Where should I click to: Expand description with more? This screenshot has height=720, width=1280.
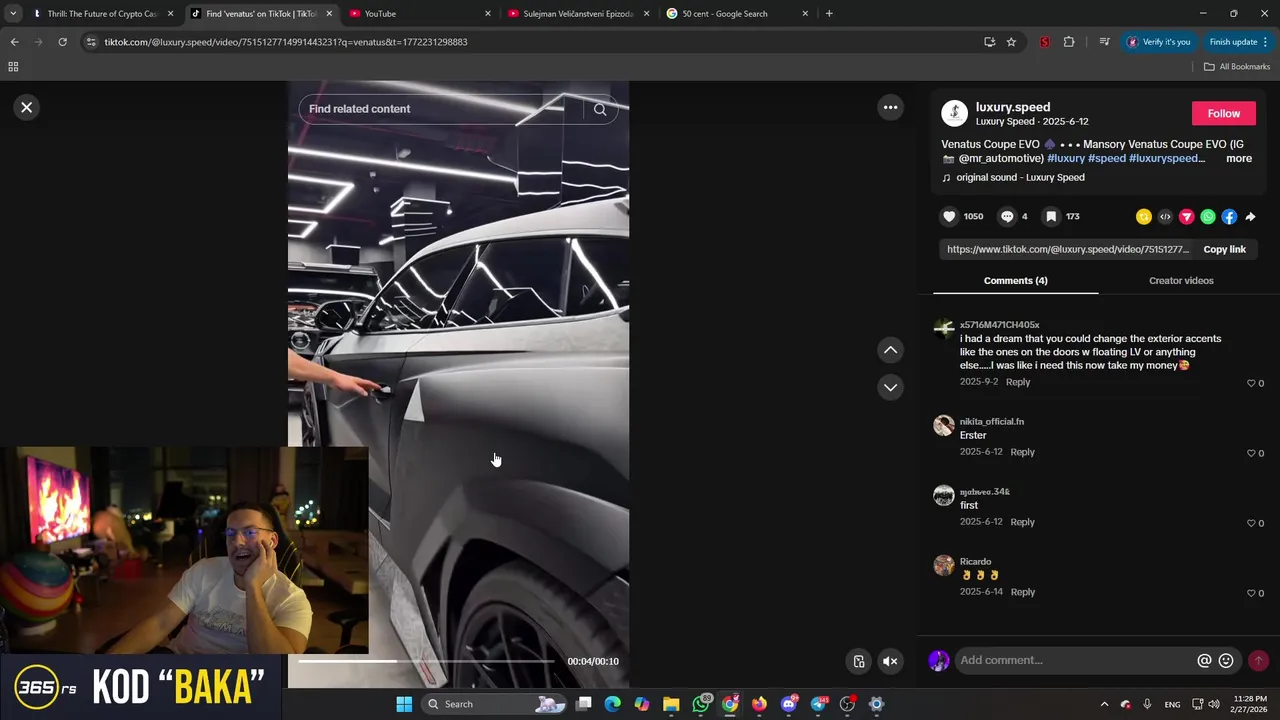coord(1238,158)
